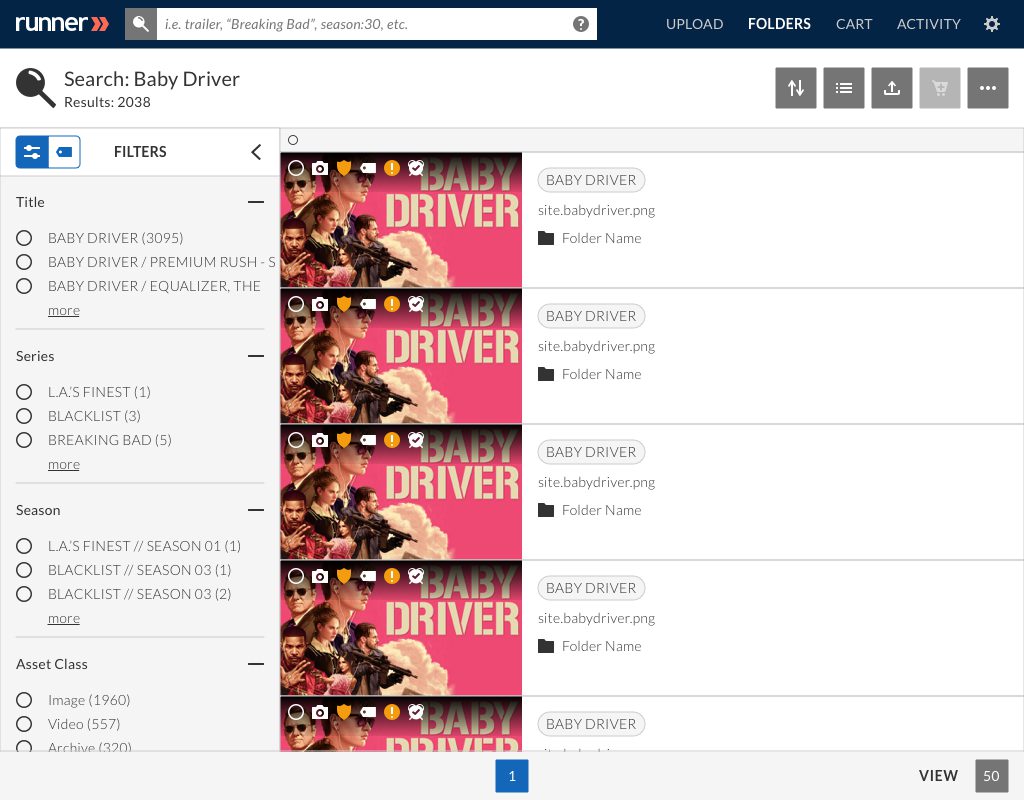
Task: Click site.babydriver.png filename on second result
Action: [596, 346]
